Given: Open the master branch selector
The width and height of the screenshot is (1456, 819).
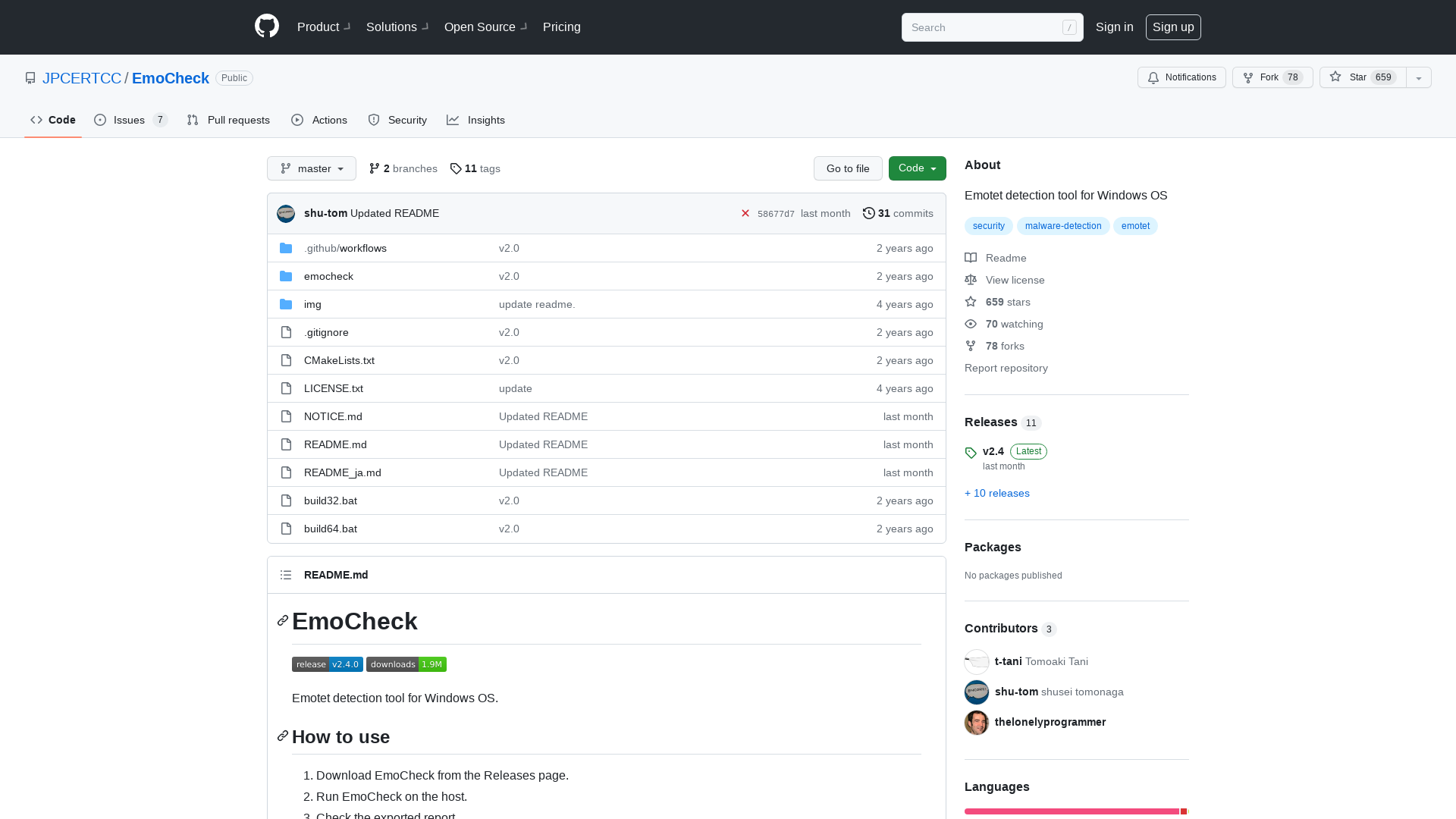Looking at the screenshot, I should pos(312,168).
